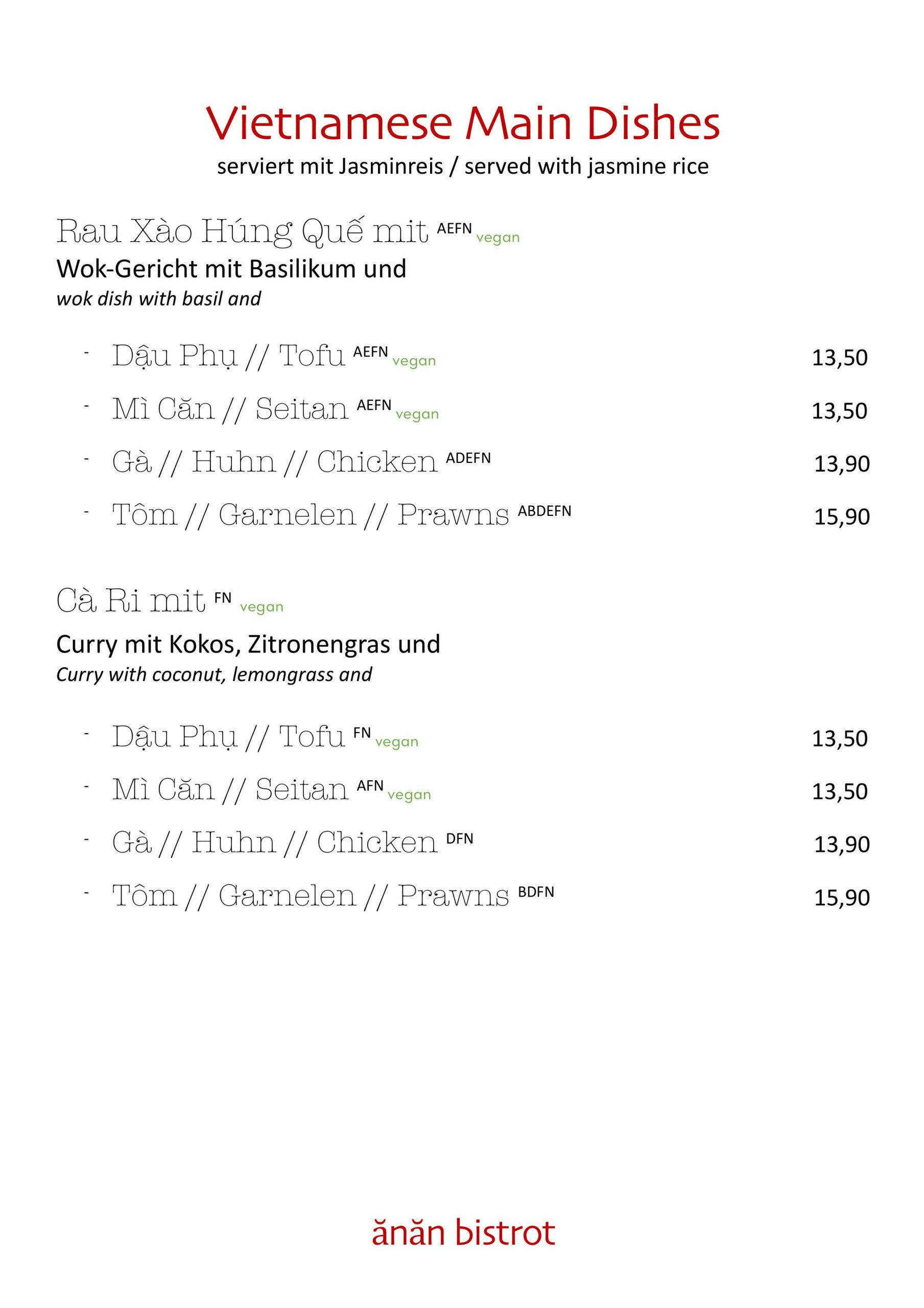
Task: Click the "Vietnamese Main Dishes" heading
Action: click(x=462, y=123)
